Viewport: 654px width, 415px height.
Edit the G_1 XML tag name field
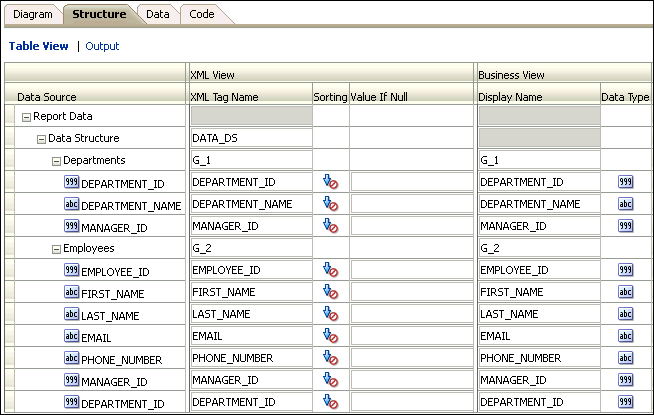pyautogui.click(x=252, y=160)
